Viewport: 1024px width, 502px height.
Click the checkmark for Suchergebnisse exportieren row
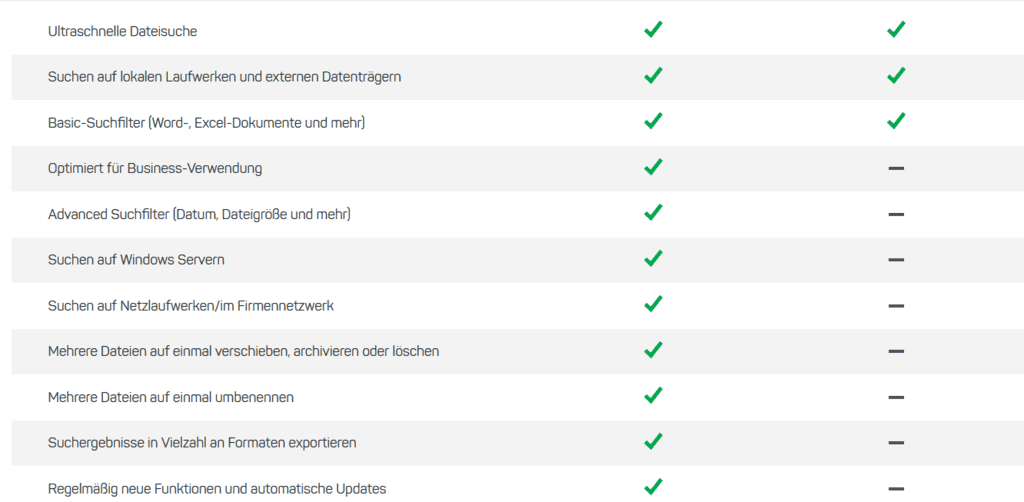pyautogui.click(x=653, y=441)
